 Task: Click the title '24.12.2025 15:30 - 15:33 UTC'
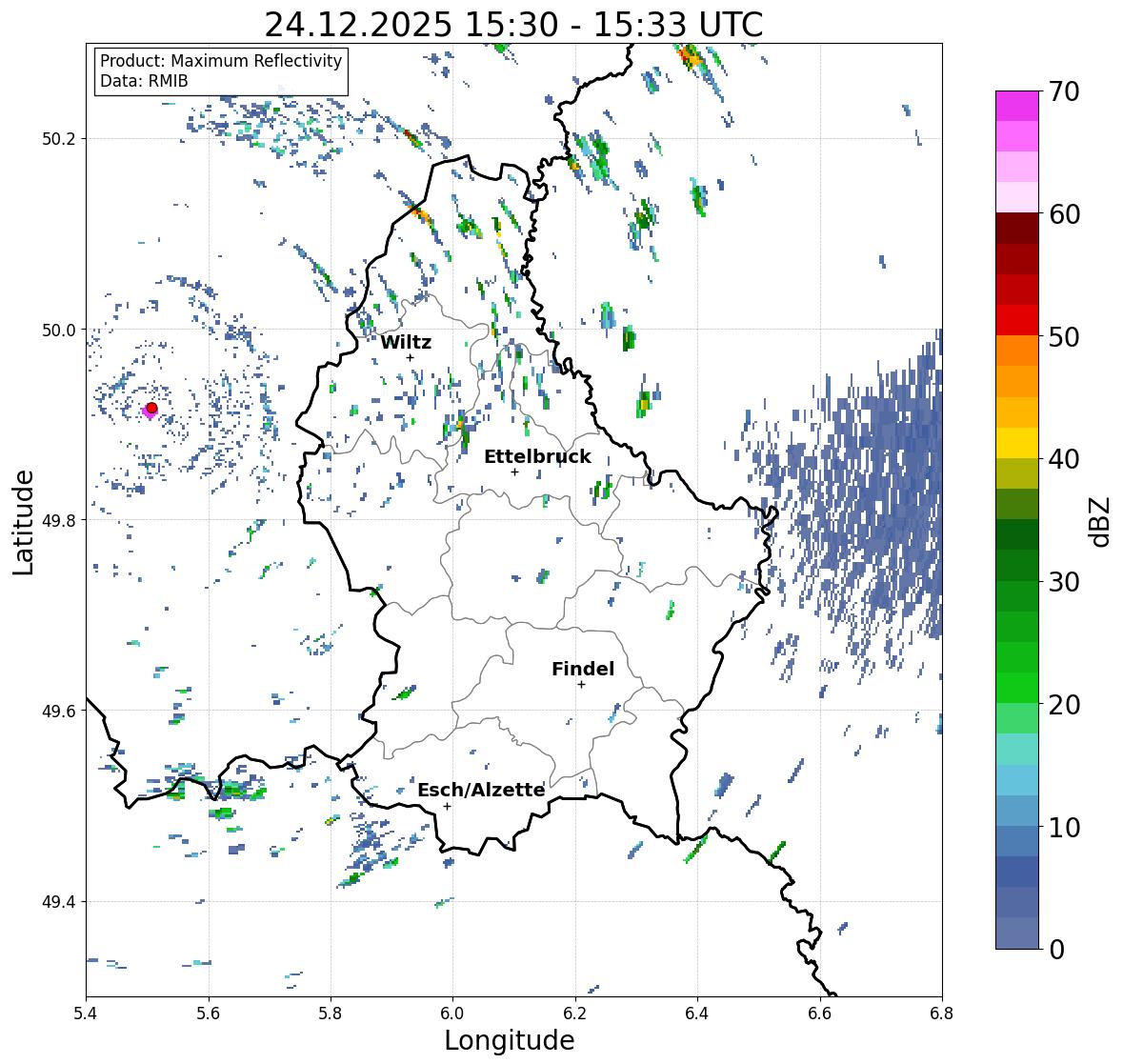coord(513,25)
